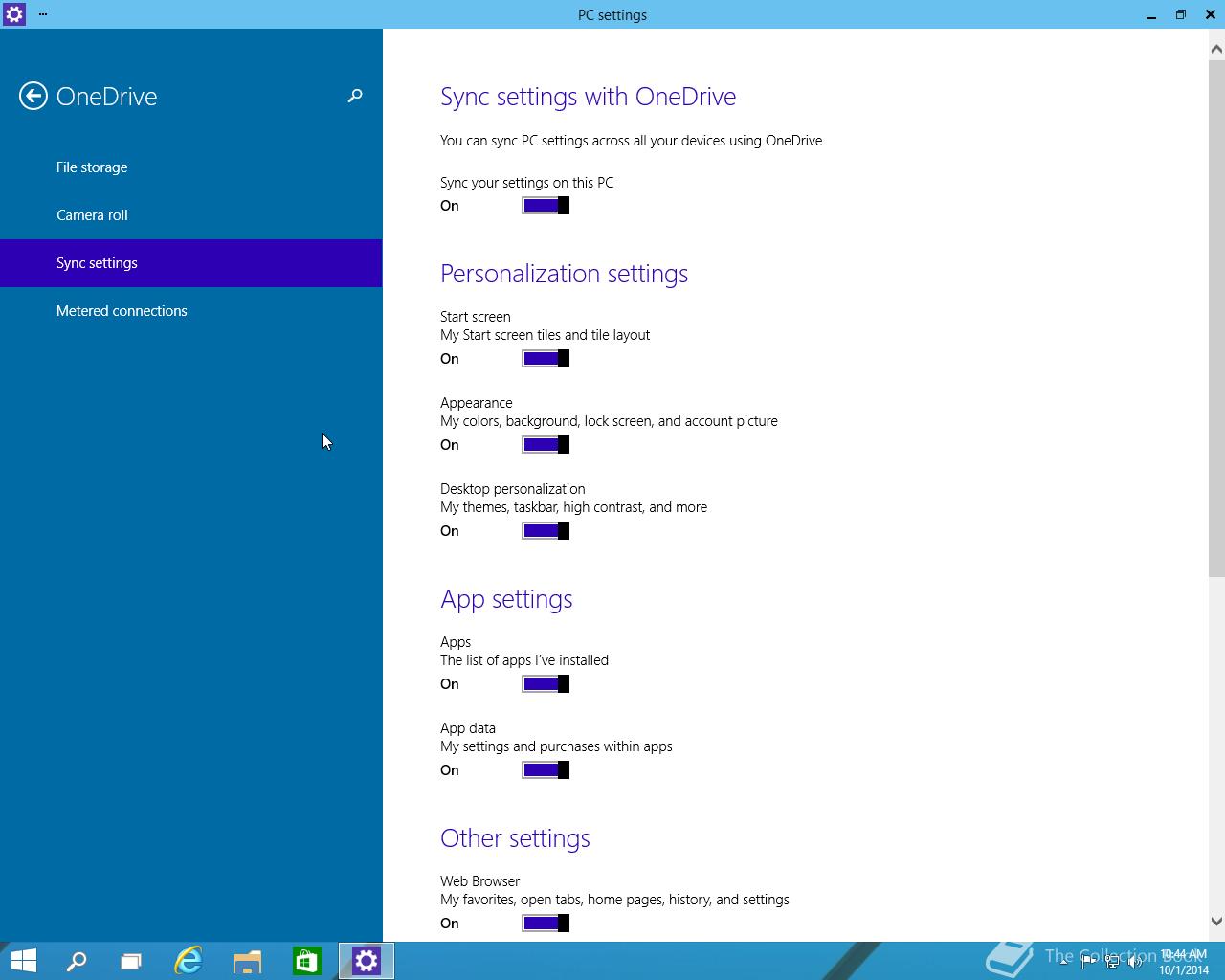
Task: Click 'My themes, taskbar, high contrast' description
Action: point(573,507)
